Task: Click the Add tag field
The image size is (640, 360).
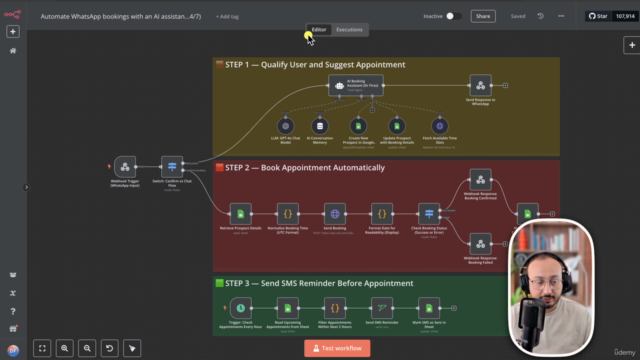Action: (227, 17)
